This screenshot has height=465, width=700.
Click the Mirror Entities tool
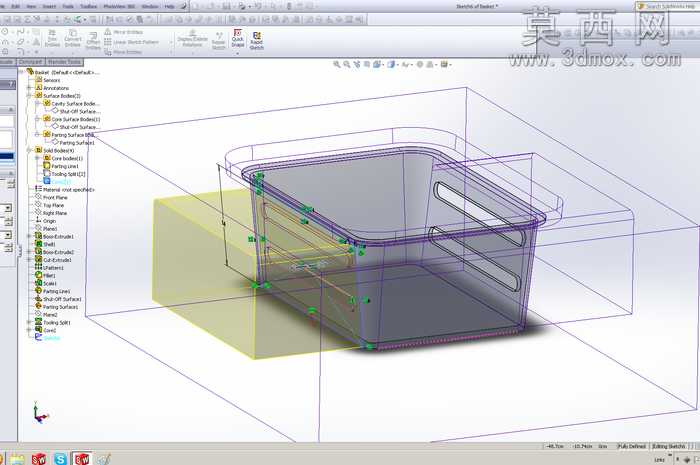pos(124,32)
